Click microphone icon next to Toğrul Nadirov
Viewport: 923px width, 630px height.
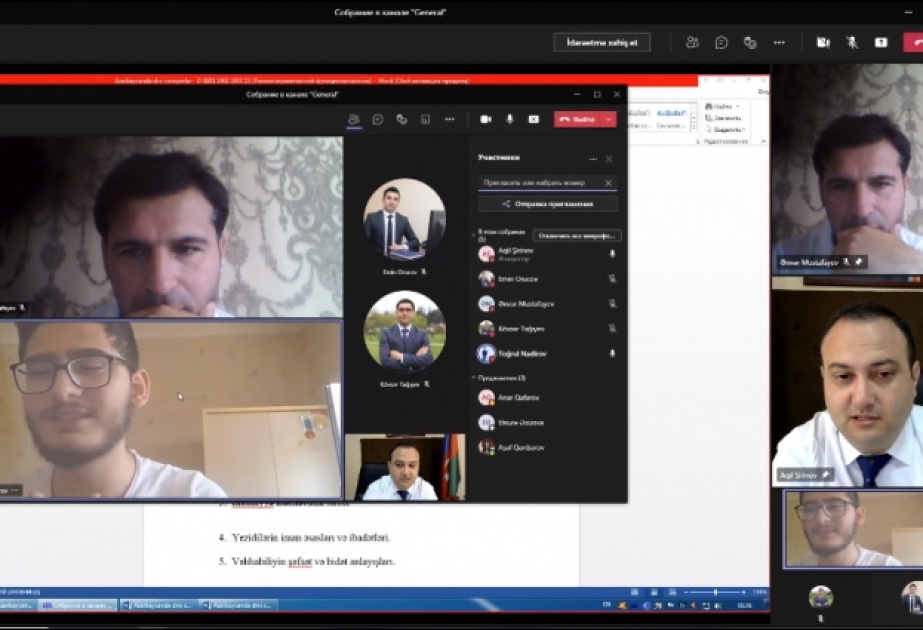pyautogui.click(x=612, y=354)
